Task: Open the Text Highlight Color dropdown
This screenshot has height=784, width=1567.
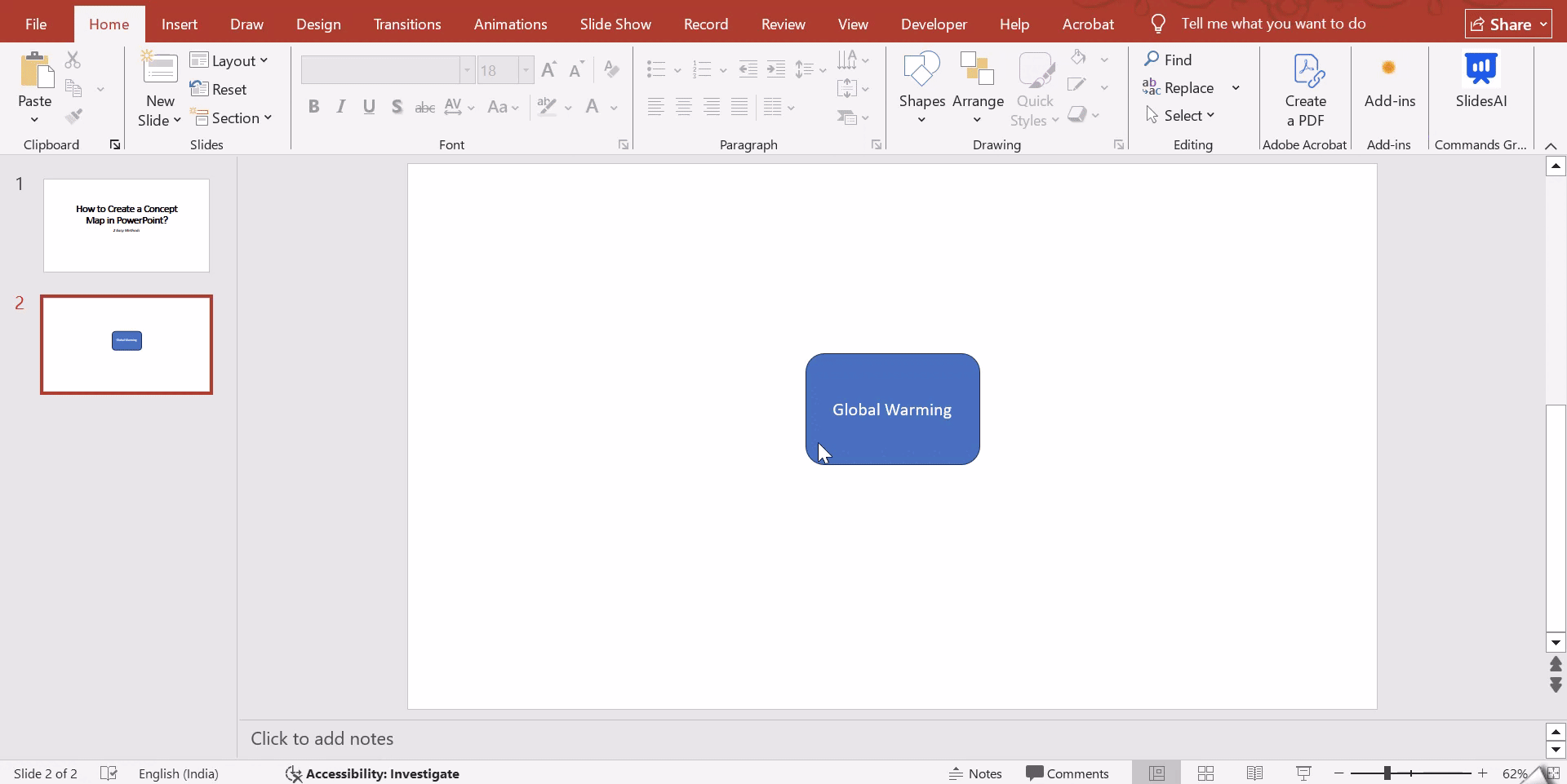Action: (x=569, y=107)
